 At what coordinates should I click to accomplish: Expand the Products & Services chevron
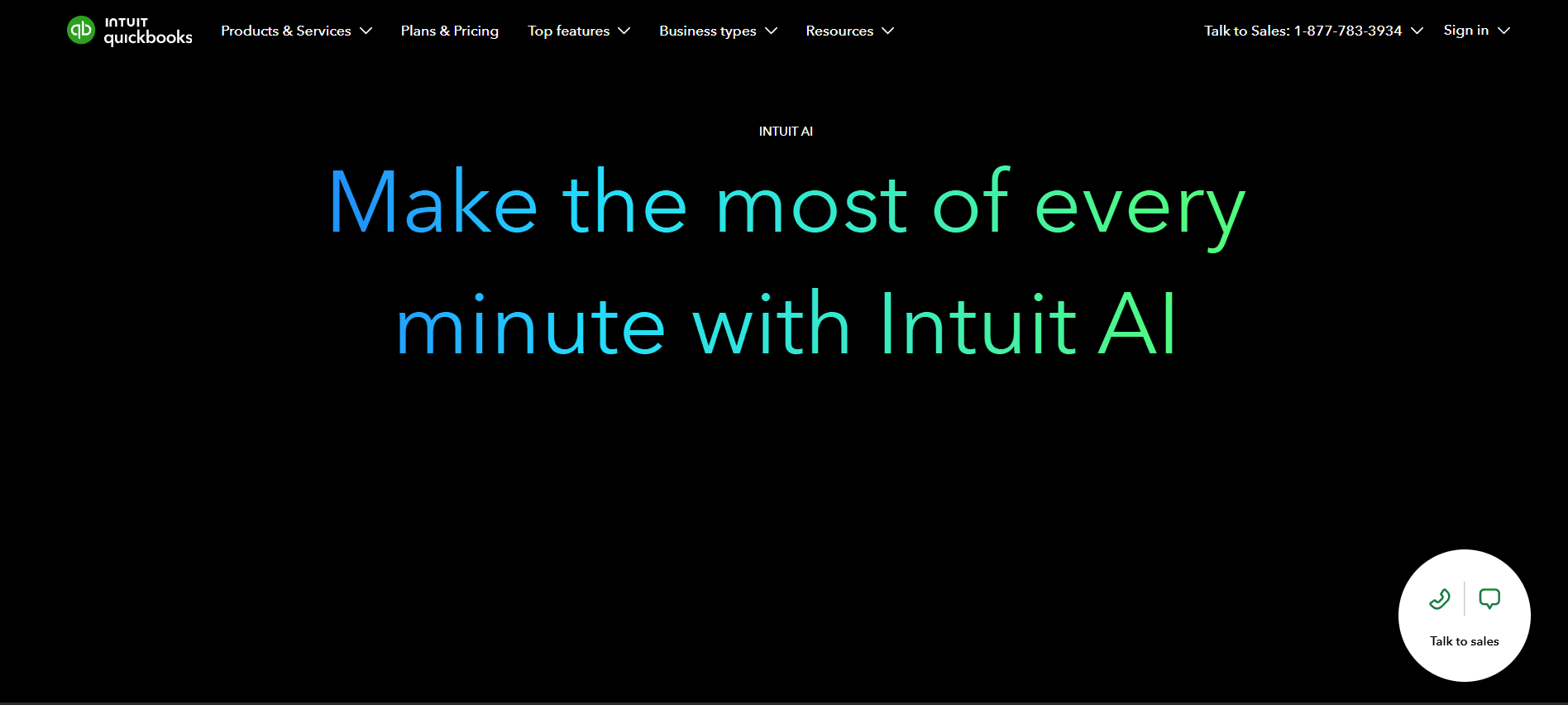point(366,31)
